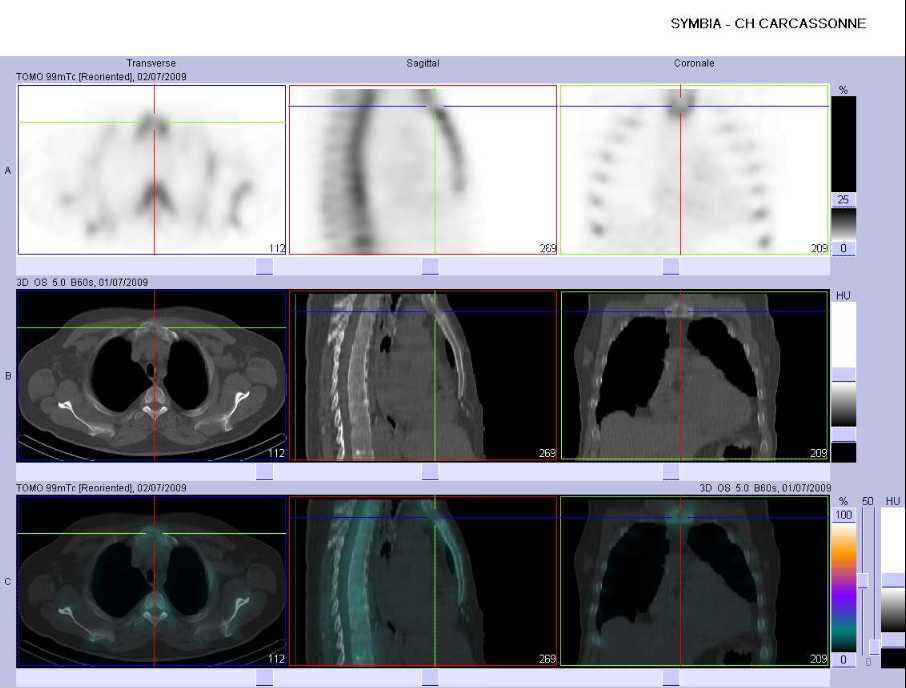This screenshot has height=688, width=906.
Task: Click the SYMBIA - CH CARCASSONNE title text
Action: tap(768, 24)
